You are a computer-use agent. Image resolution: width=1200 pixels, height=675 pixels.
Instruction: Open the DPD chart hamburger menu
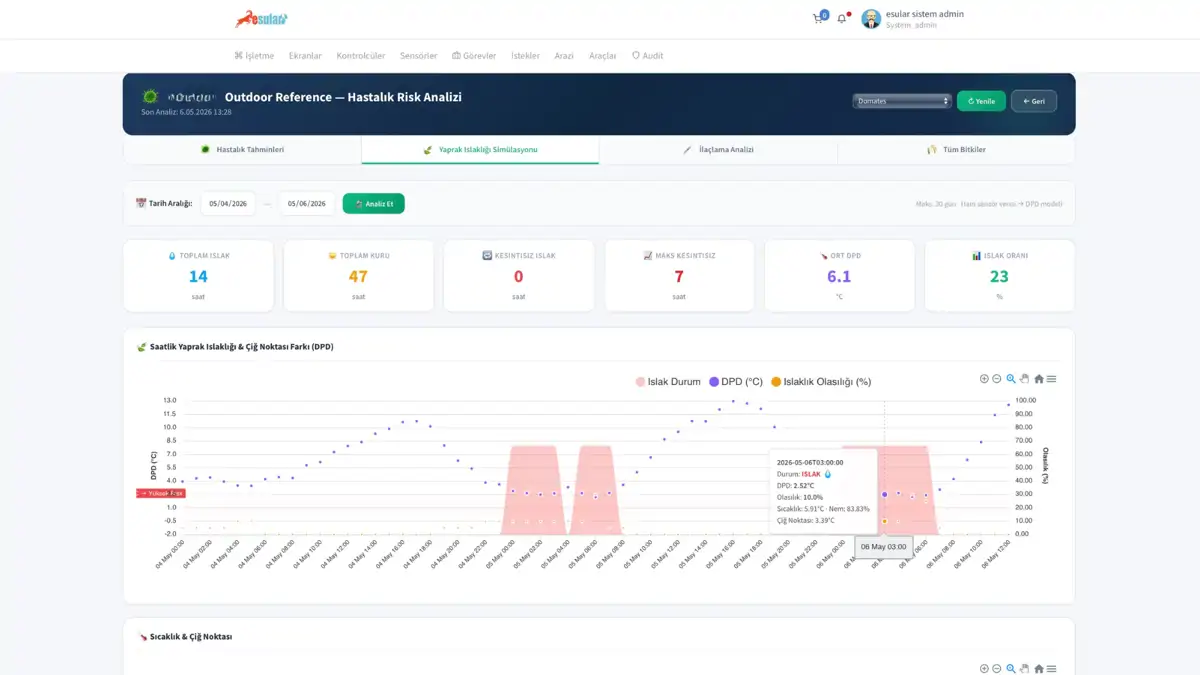[x=1051, y=379]
